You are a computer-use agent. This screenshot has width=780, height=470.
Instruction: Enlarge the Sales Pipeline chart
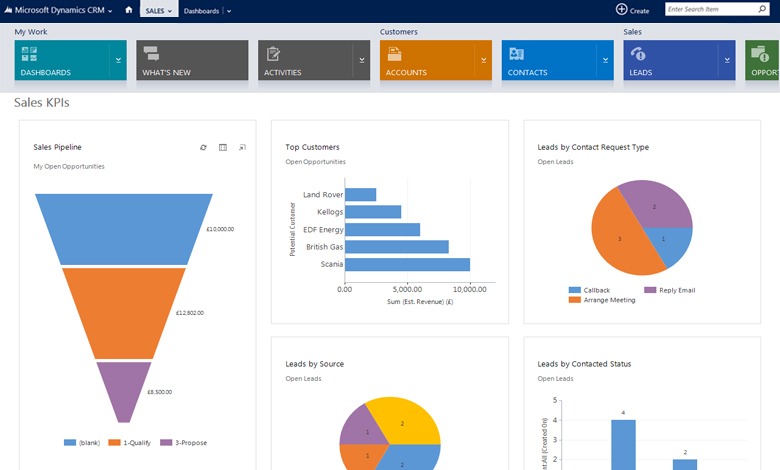[x=243, y=147]
